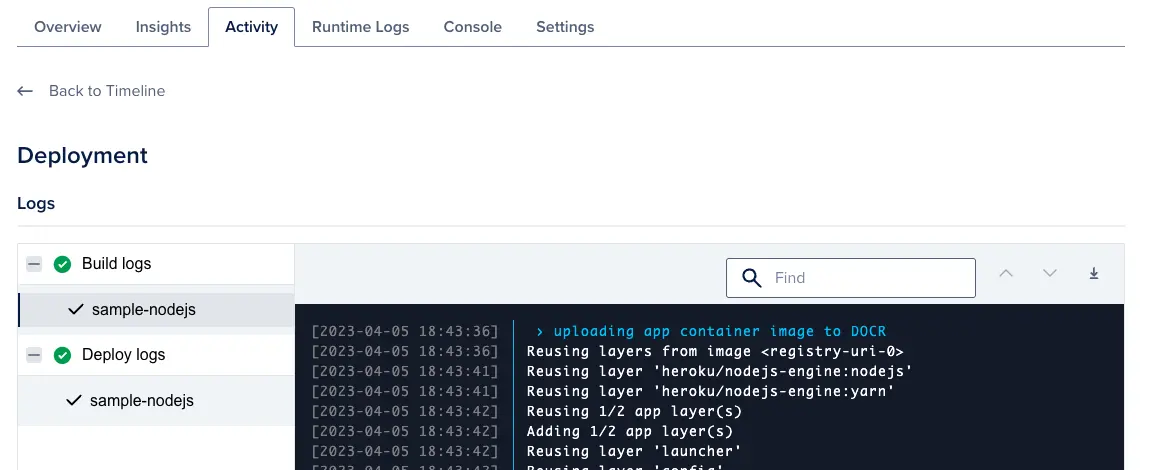The height and width of the screenshot is (470, 1150).
Task: Click the Back to Timeline link
Action: coord(106,91)
